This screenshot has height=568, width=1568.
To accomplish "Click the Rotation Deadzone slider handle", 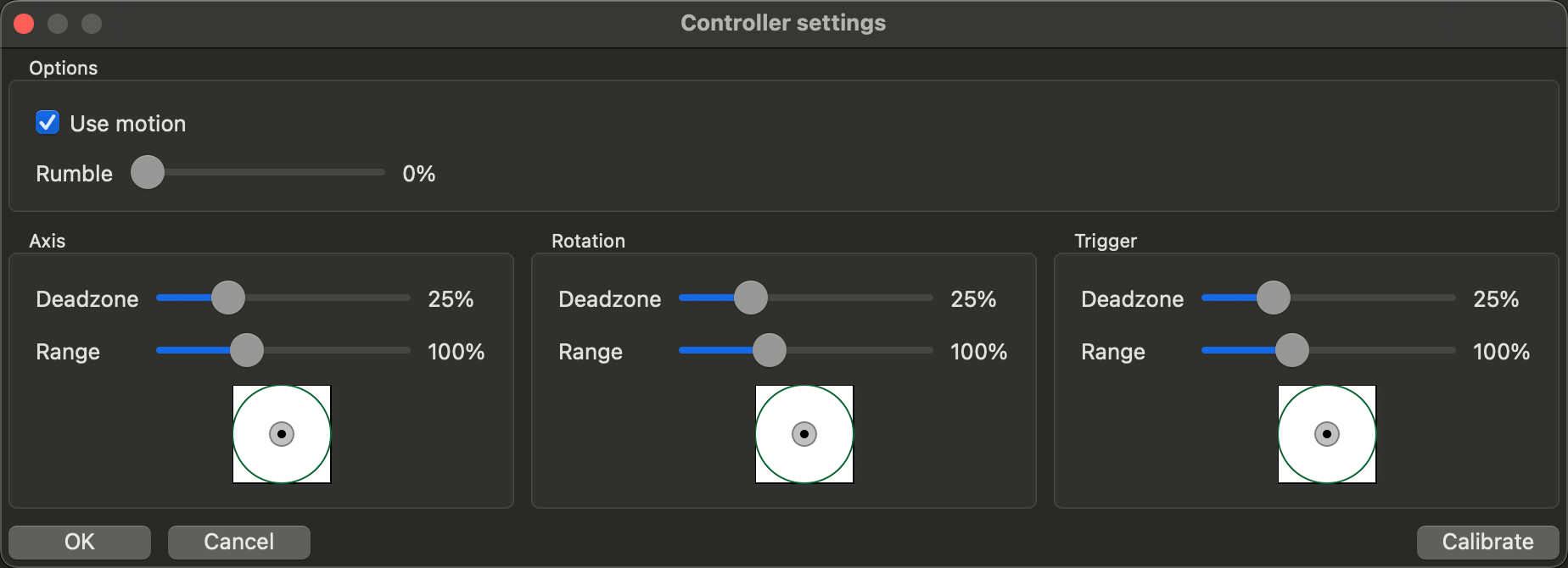I will (750, 298).
